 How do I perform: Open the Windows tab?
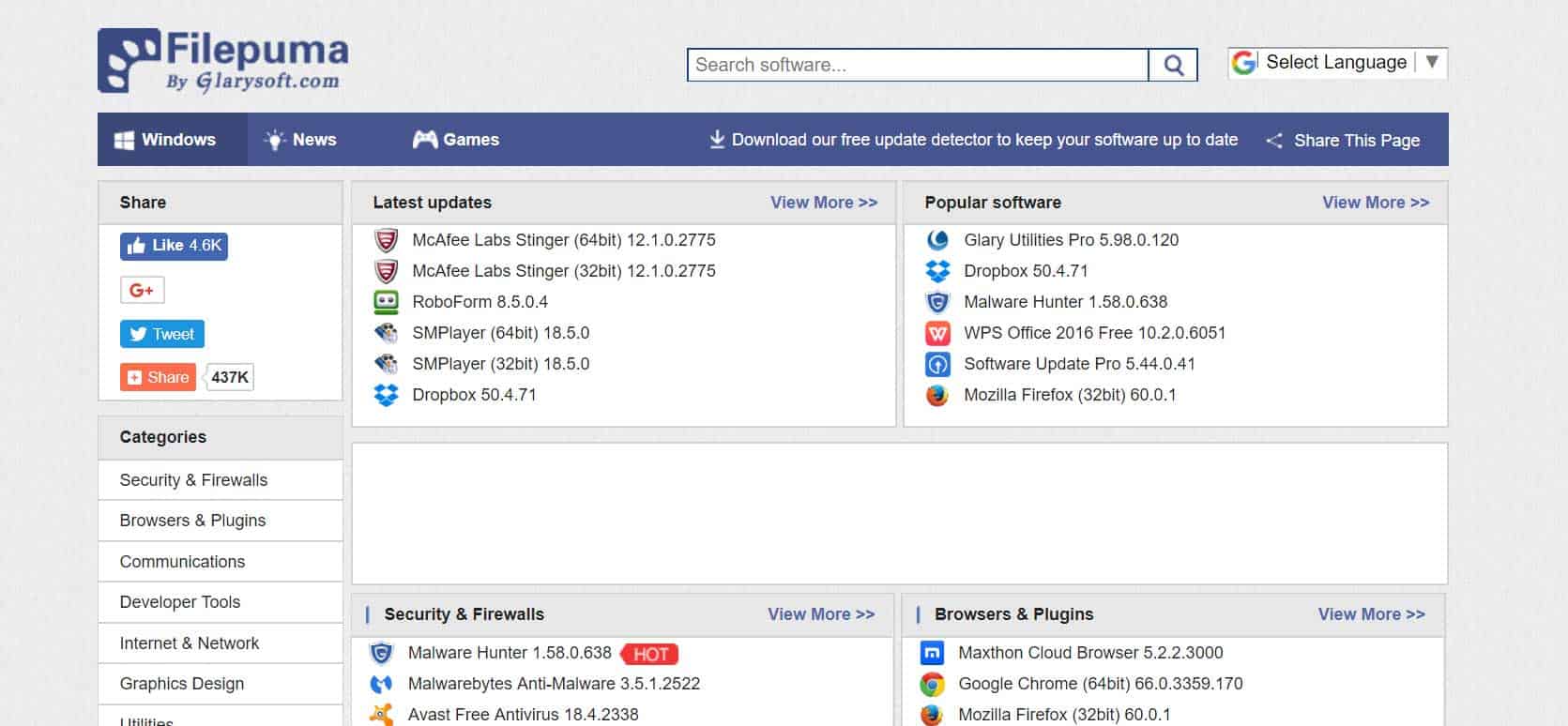[173, 140]
